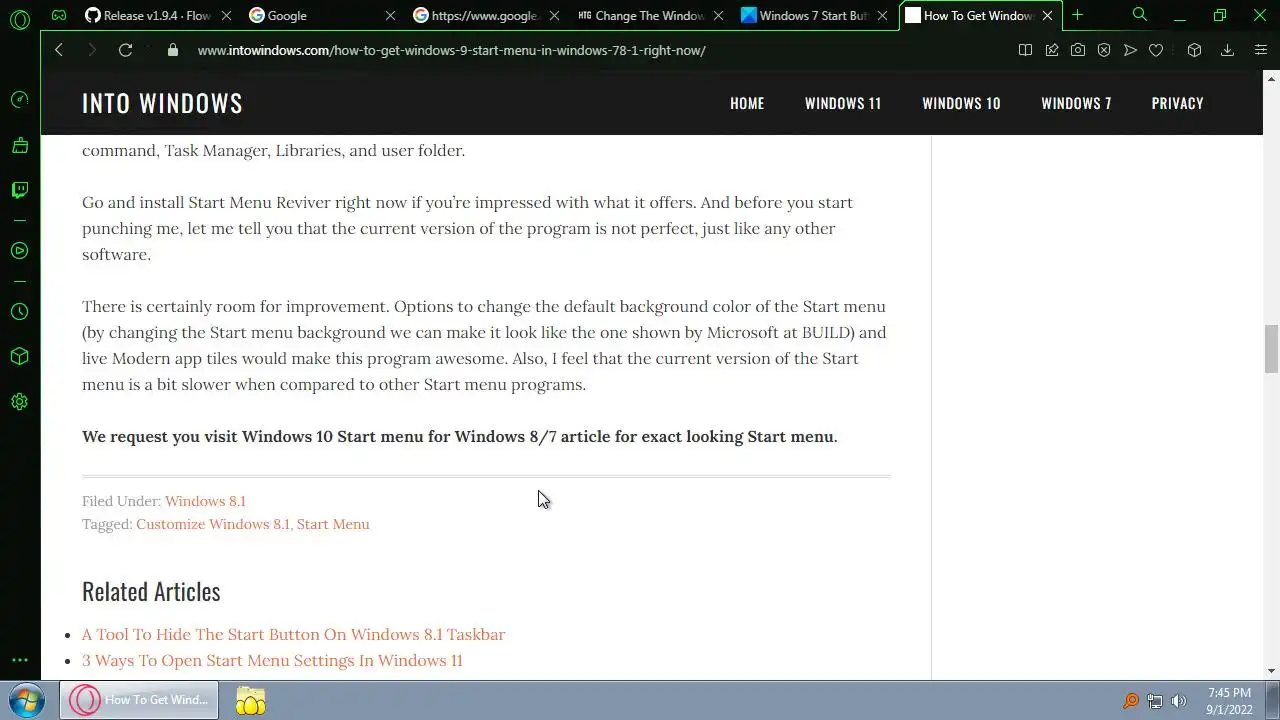
Task: Close the Change The Window tab
Action: tap(718, 16)
